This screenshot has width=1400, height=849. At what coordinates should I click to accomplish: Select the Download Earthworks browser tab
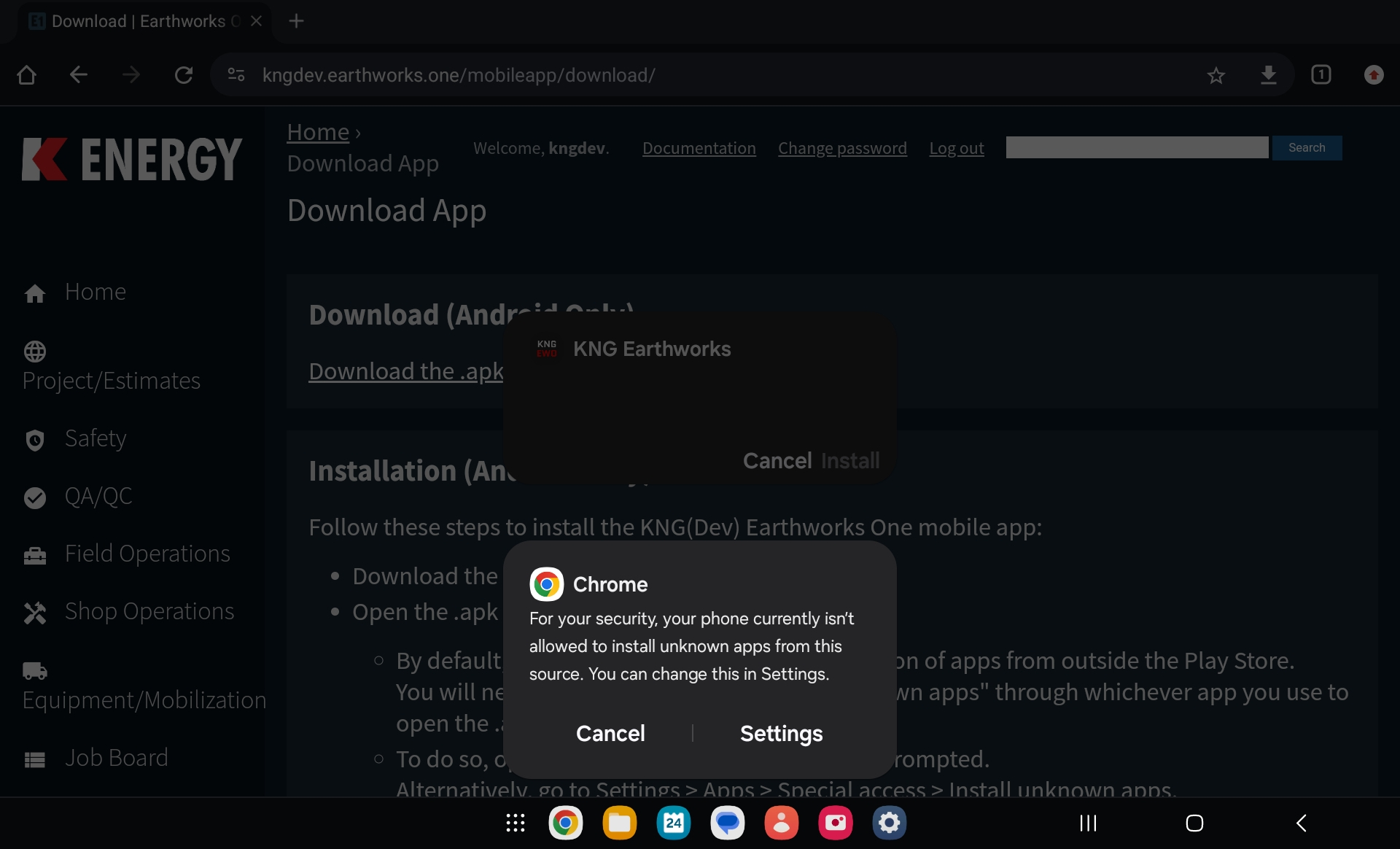tap(139, 21)
